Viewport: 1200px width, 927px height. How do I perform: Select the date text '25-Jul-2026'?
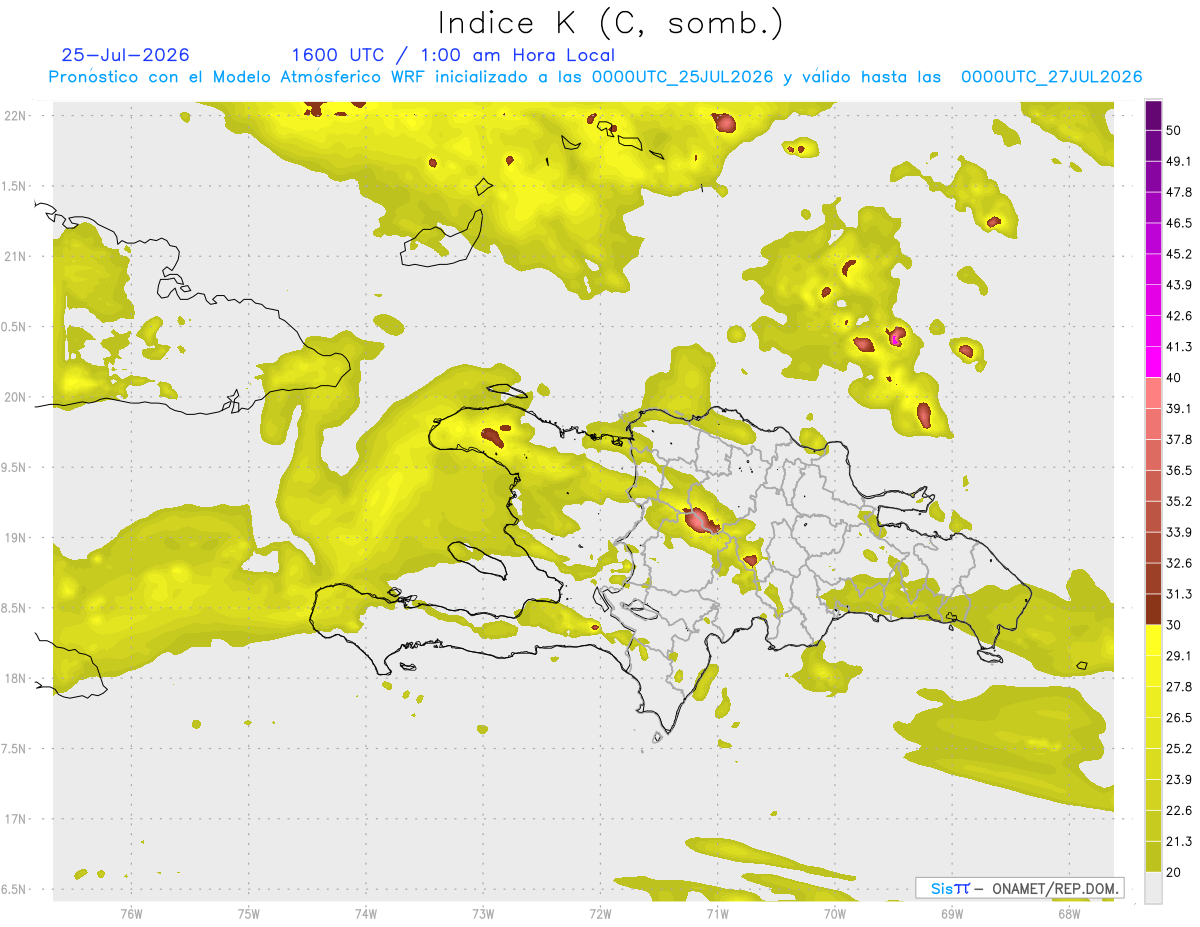pyautogui.click(x=125, y=55)
